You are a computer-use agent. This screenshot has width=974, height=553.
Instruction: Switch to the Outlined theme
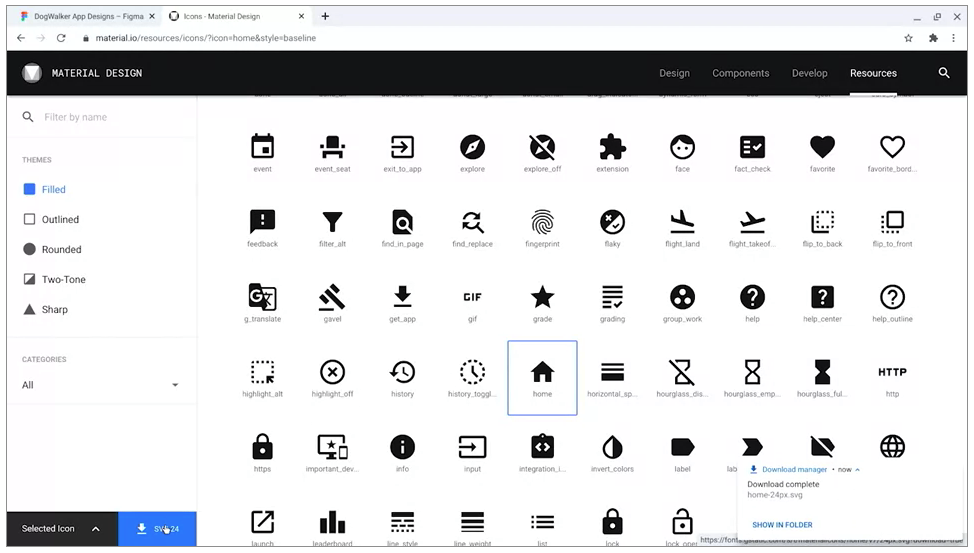click(x=51, y=219)
